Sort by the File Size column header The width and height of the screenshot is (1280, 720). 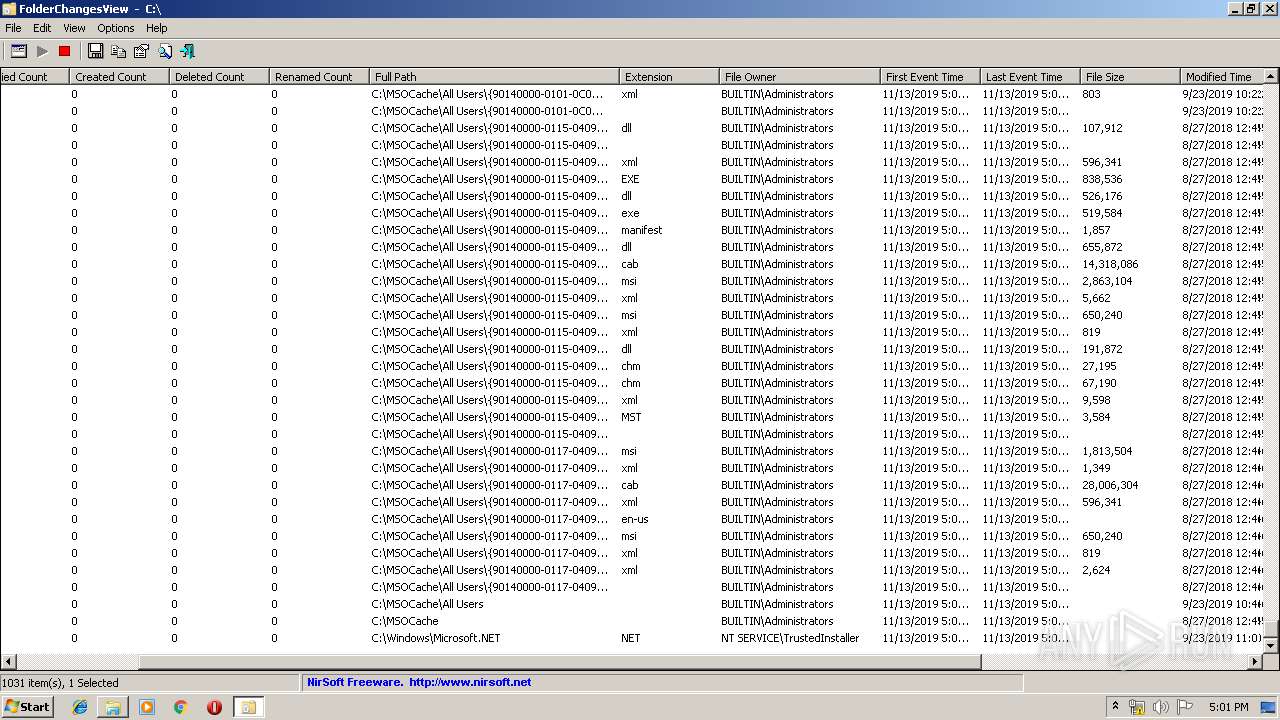[x=1130, y=76]
